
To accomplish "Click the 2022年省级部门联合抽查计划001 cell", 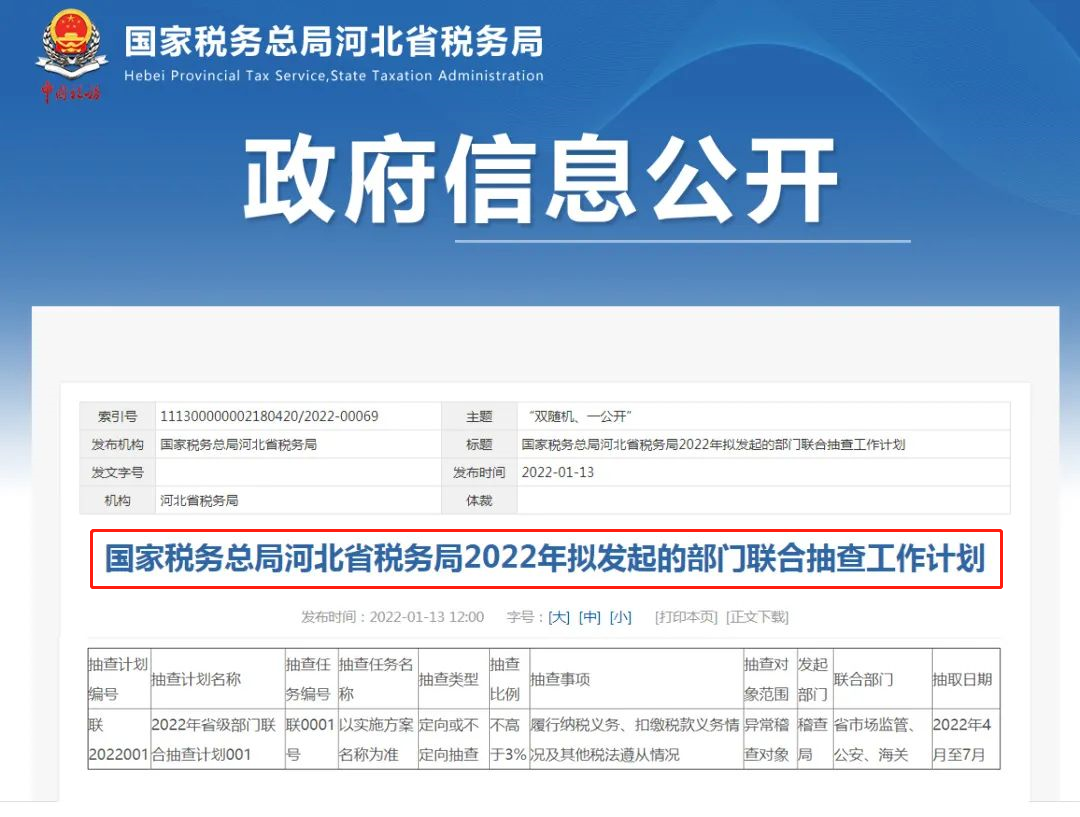I will [x=218, y=740].
